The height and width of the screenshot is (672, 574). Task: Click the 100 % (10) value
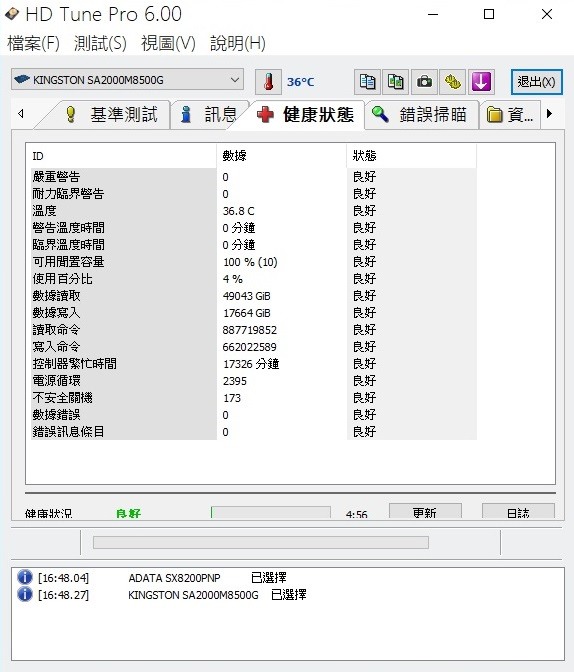[x=250, y=262]
